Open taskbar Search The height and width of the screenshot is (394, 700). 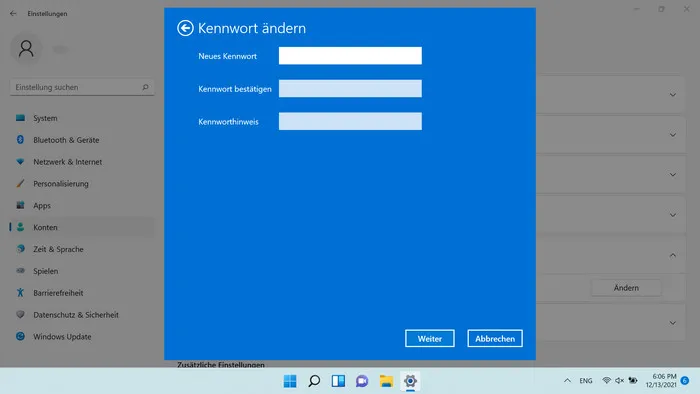[314, 381]
